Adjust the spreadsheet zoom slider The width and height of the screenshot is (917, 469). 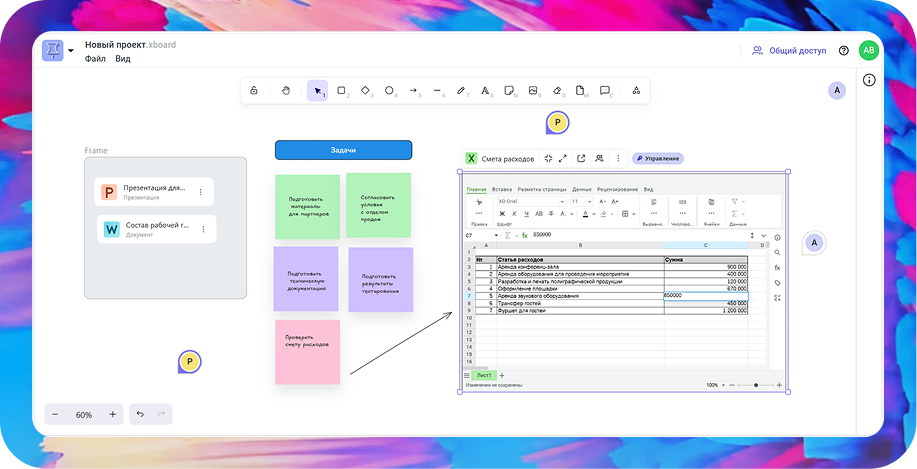pos(756,385)
